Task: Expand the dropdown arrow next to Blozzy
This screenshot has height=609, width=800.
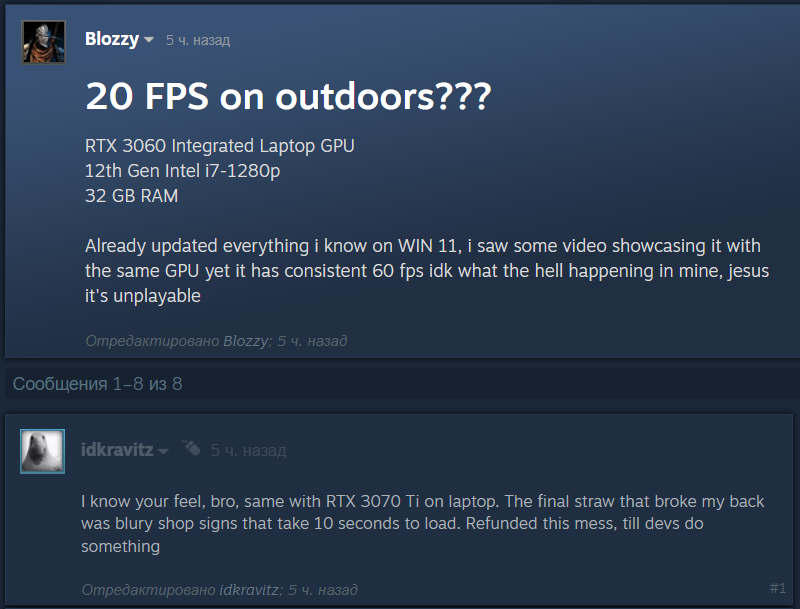Action: tap(149, 40)
